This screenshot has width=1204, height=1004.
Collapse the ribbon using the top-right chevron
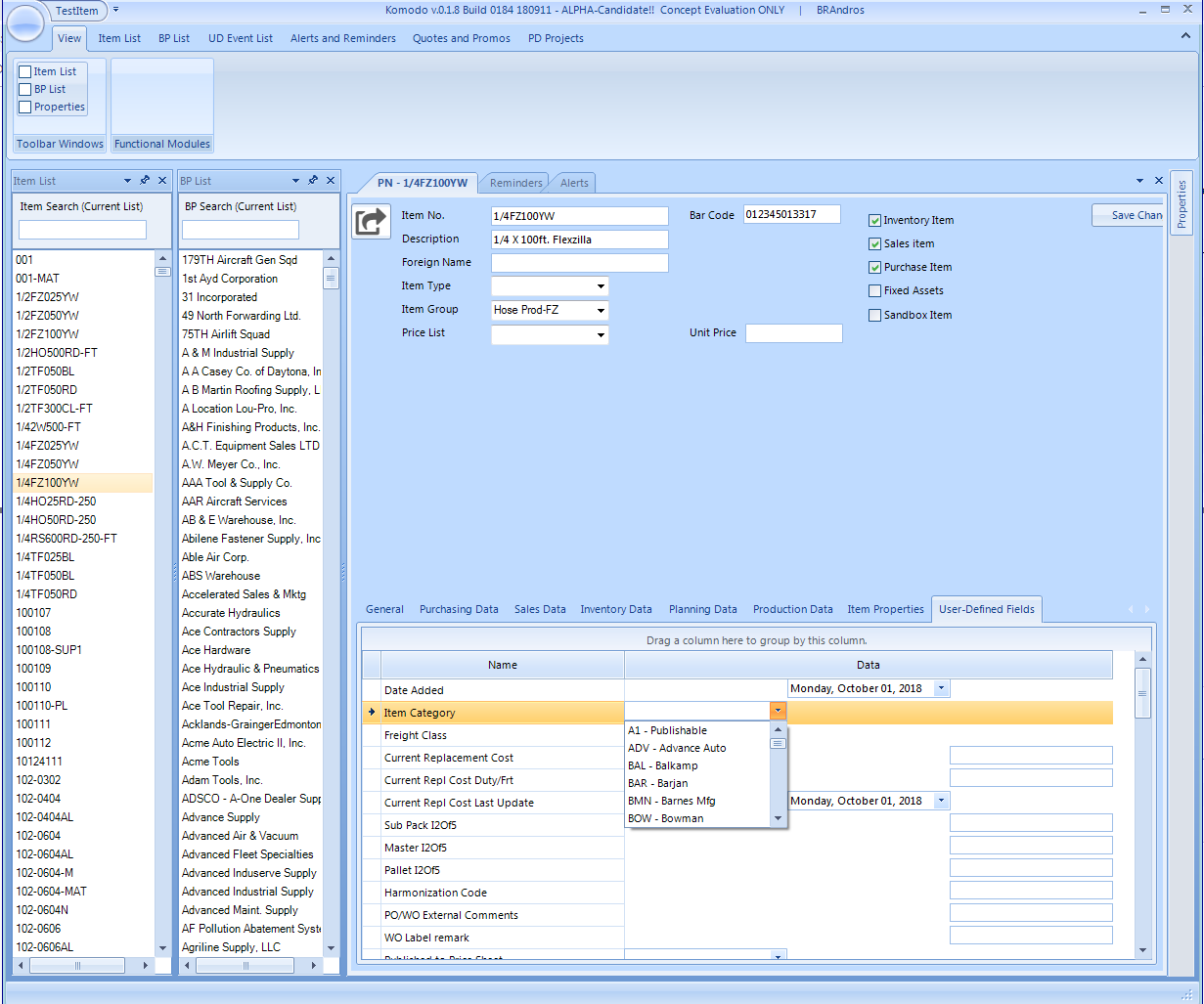pos(1183,37)
